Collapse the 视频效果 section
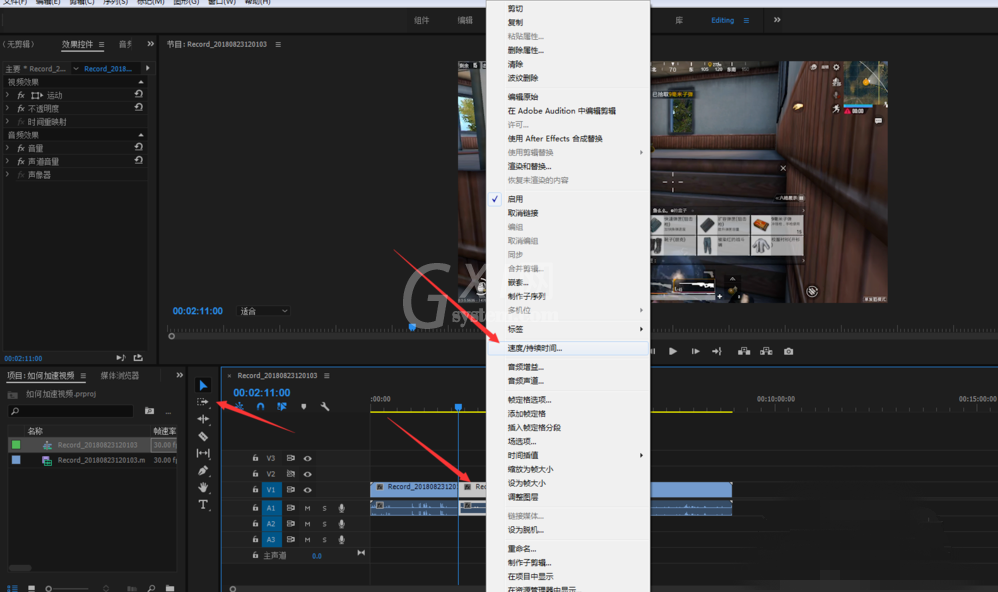The height and width of the screenshot is (592, 998). pyautogui.click(x=141, y=82)
